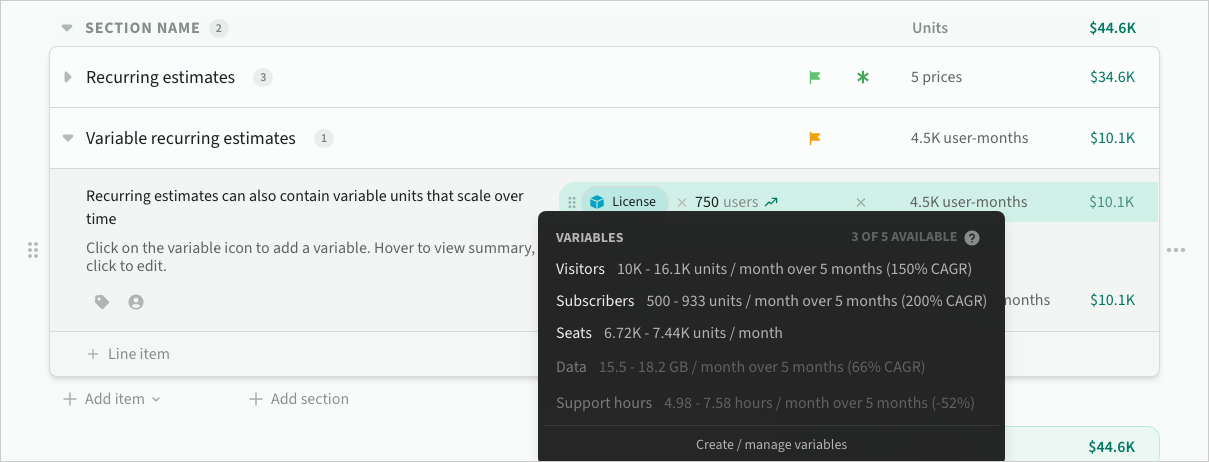Open the three-dot row options menu
Viewport: 1209px width, 462px height.
click(1176, 250)
